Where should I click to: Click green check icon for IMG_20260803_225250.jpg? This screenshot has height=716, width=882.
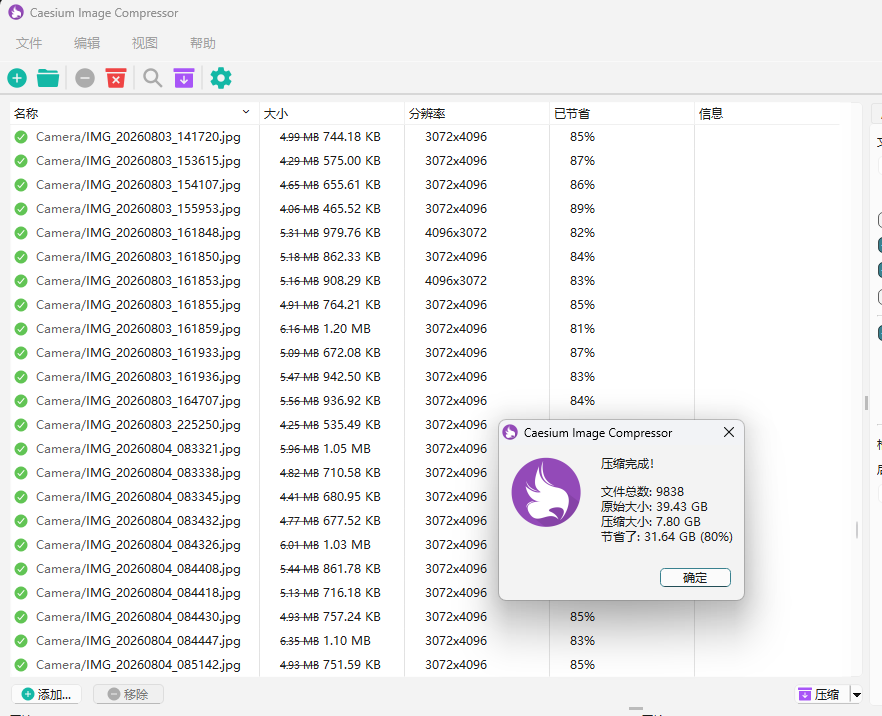coord(21,425)
